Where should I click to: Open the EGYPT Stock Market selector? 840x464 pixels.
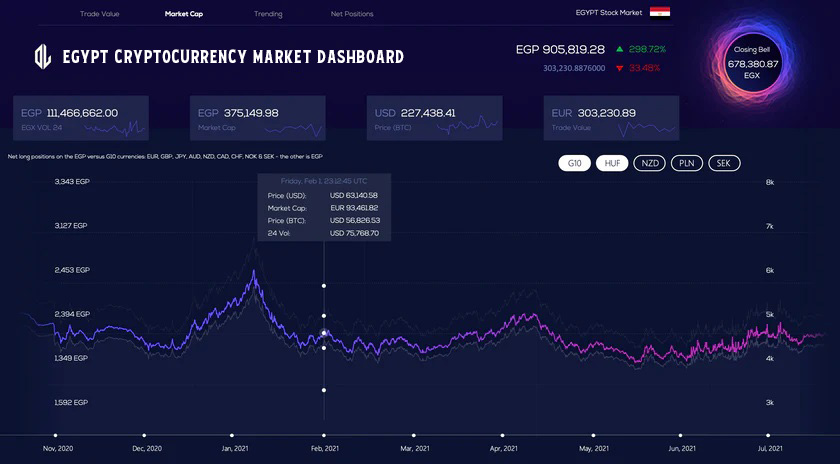coord(609,12)
